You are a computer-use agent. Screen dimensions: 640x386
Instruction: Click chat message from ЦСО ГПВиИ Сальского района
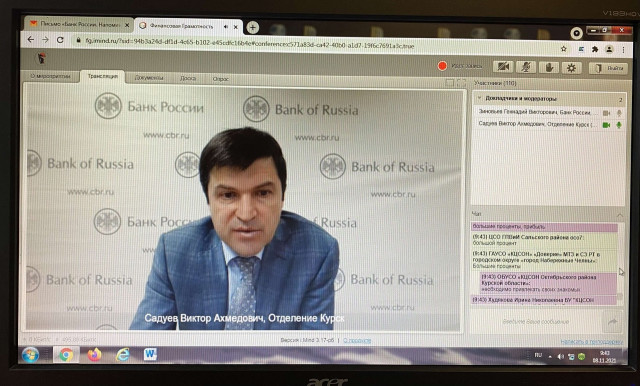[x=544, y=240]
